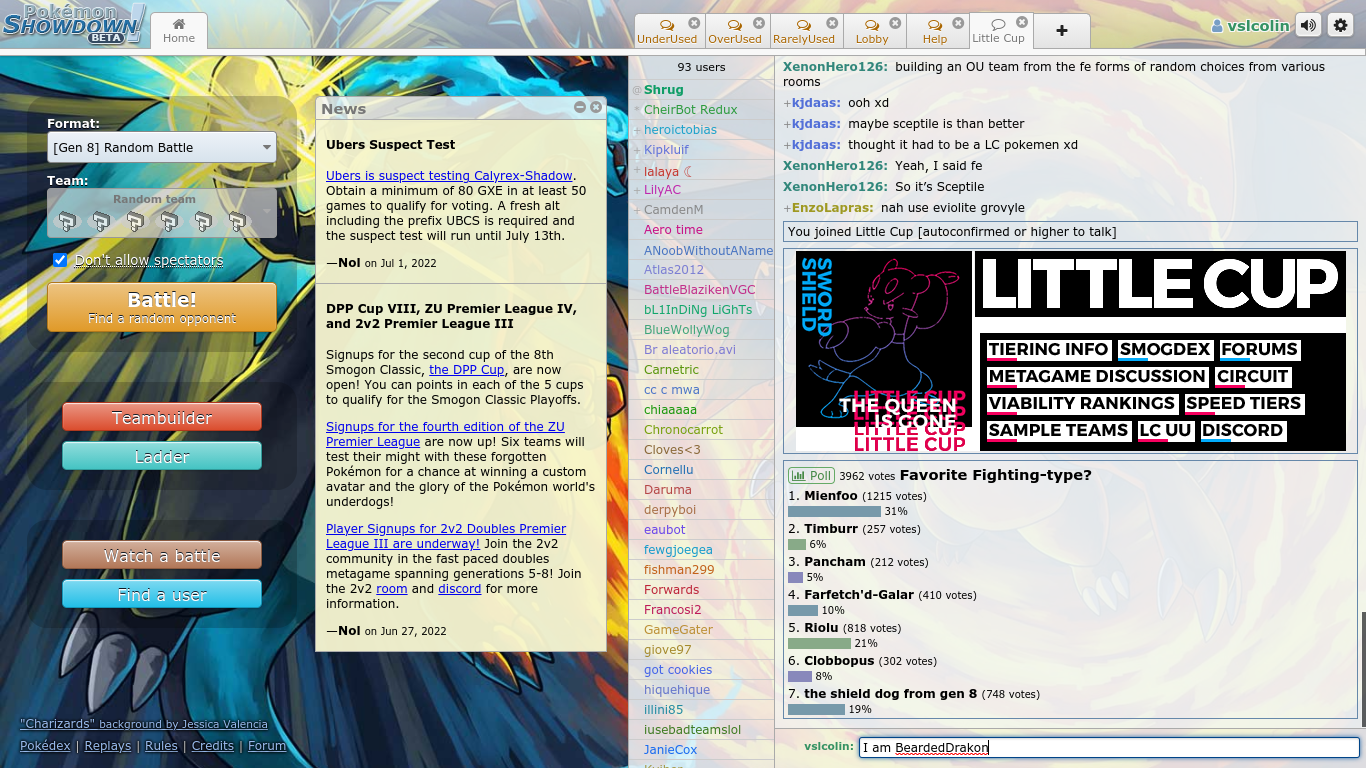Click Find a user button
This screenshot has width=1366, height=768.
(162, 594)
